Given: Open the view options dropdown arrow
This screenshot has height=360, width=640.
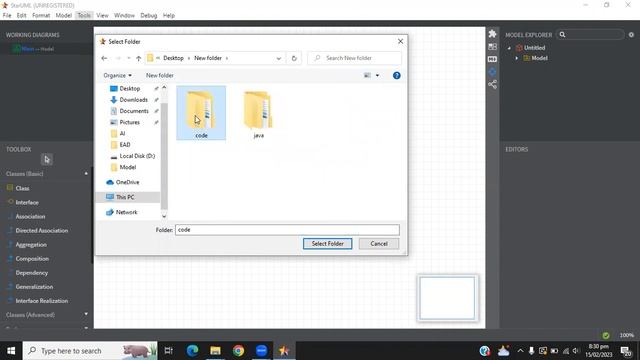Looking at the screenshot, I should click(377, 76).
